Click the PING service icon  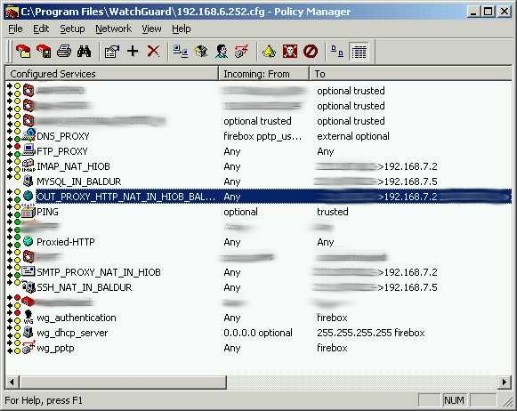point(28,211)
